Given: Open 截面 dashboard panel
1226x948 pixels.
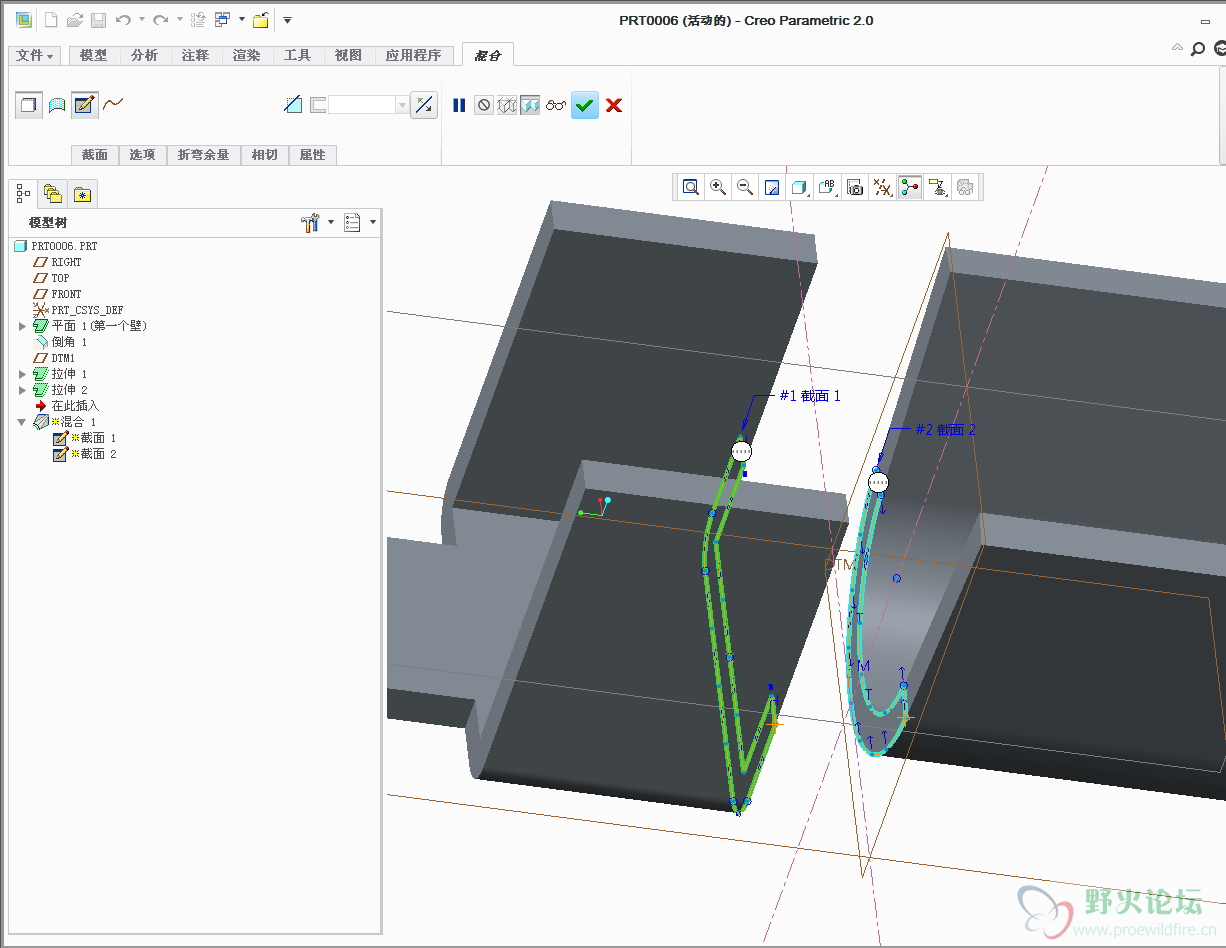Looking at the screenshot, I should (95, 155).
